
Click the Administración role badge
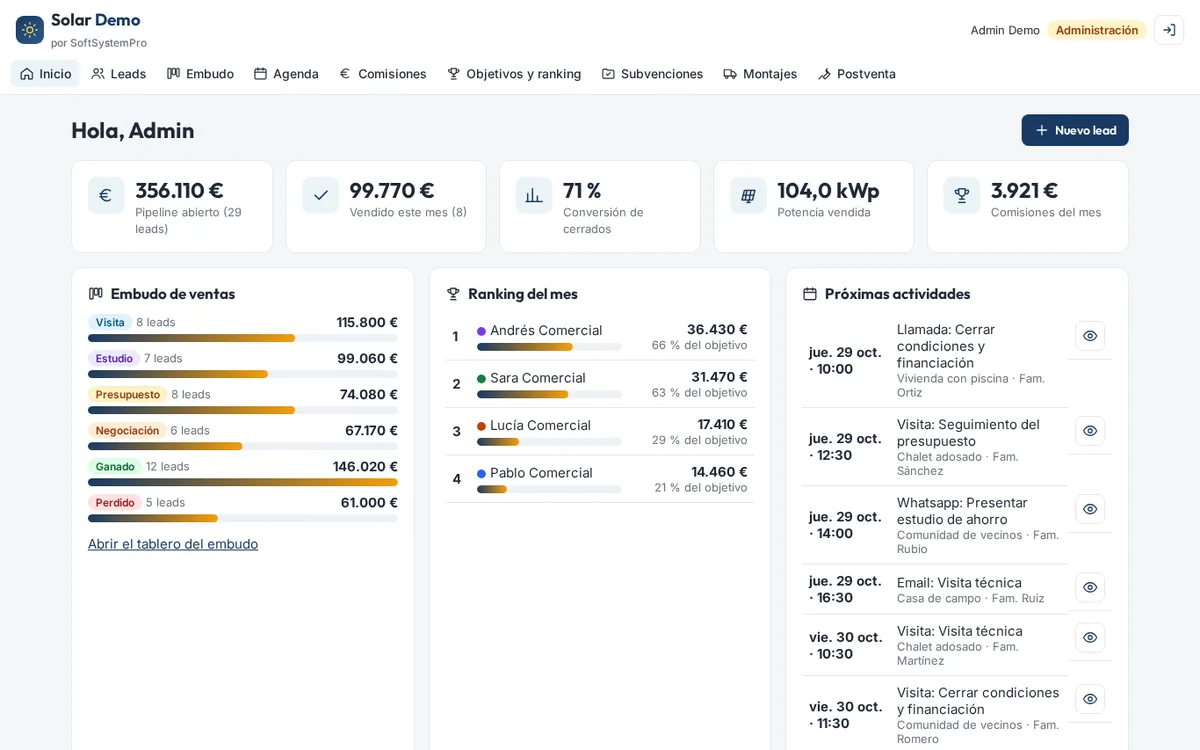pos(1097,30)
